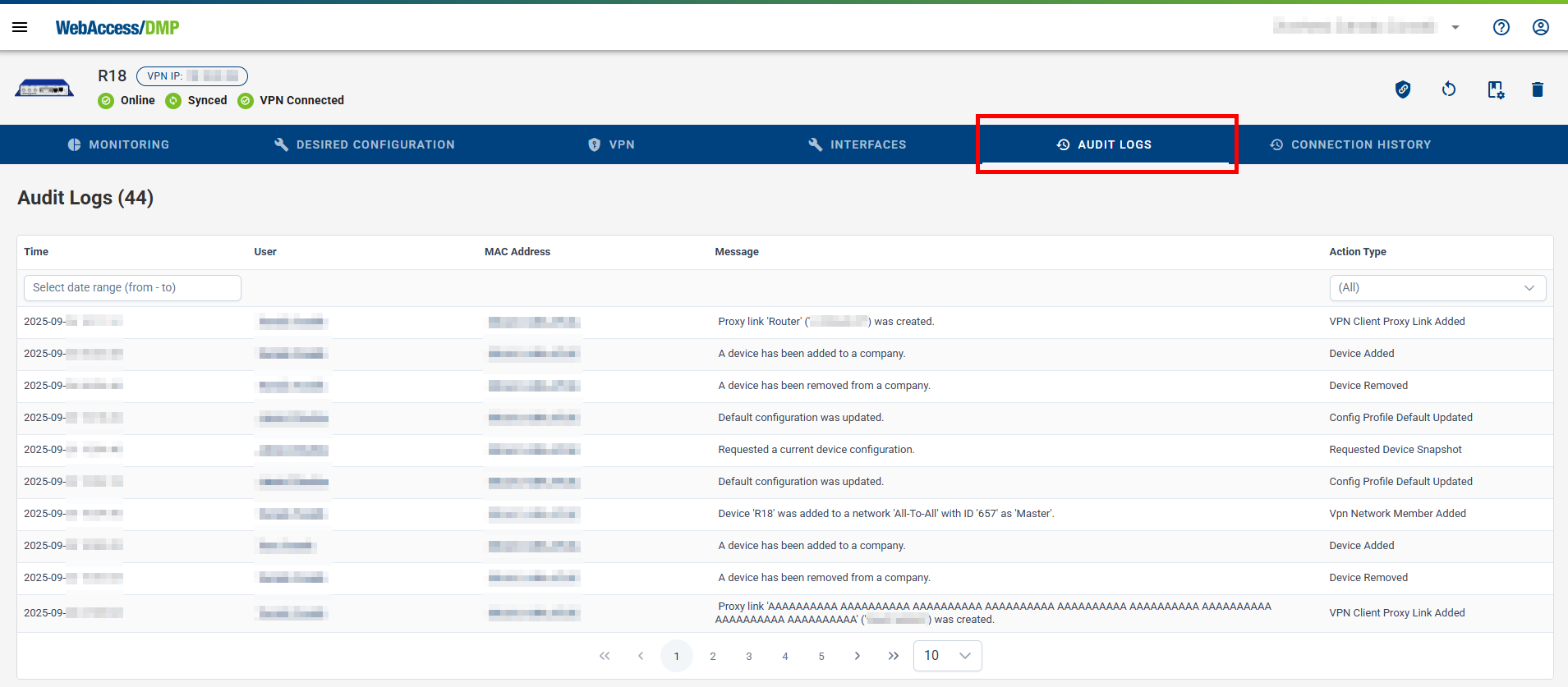Delete device using trash icon
1568x687 pixels.
[1537, 89]
